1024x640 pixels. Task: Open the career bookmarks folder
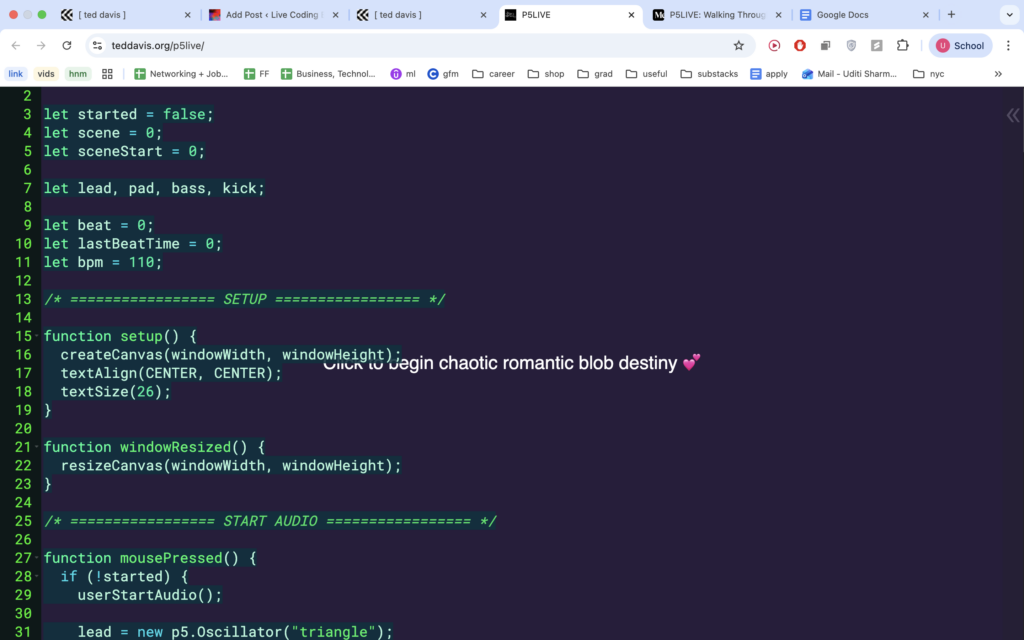(493, 74)
